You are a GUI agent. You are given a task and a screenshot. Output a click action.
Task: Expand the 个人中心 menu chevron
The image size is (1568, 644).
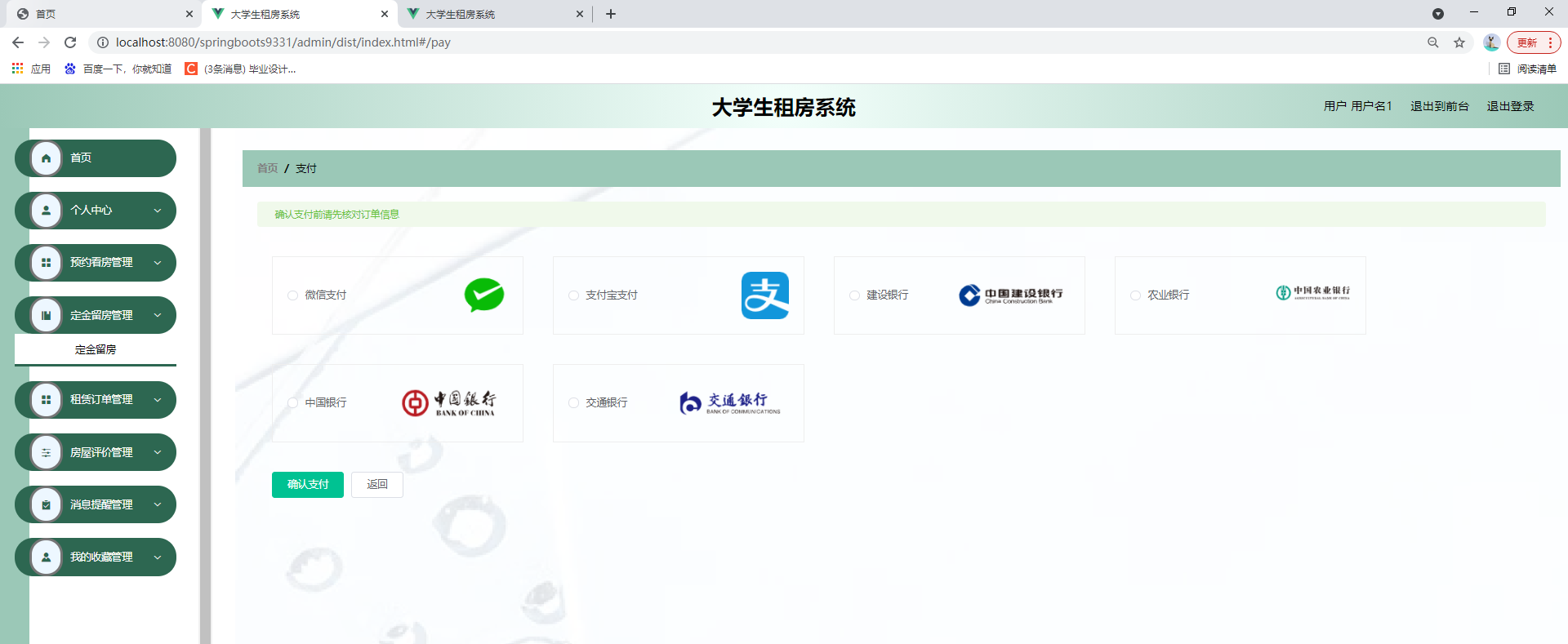pos(158,211)
